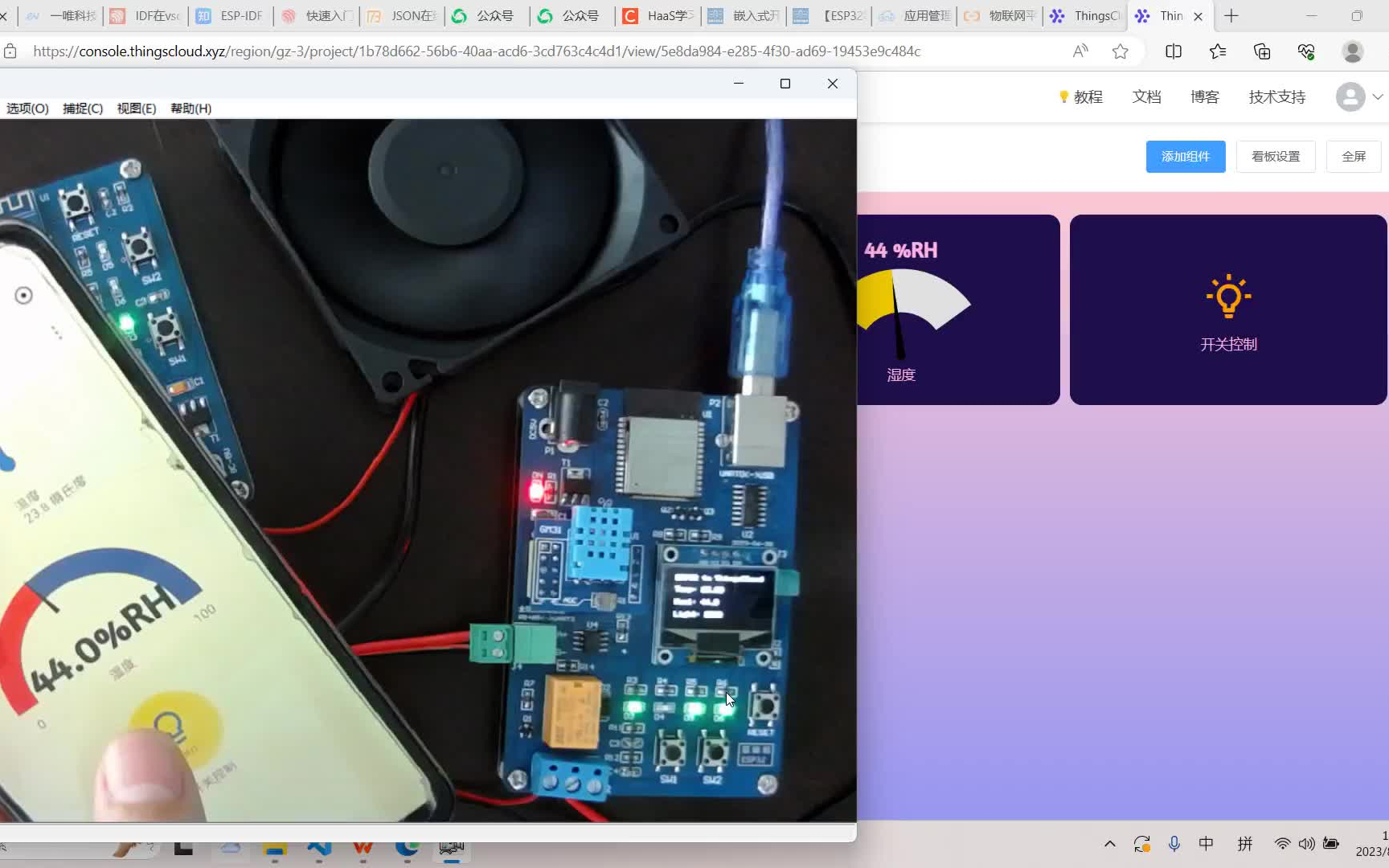Open the 文档 documentation link
This screenshot has height=868, width=1389.
pos(1147,97)
